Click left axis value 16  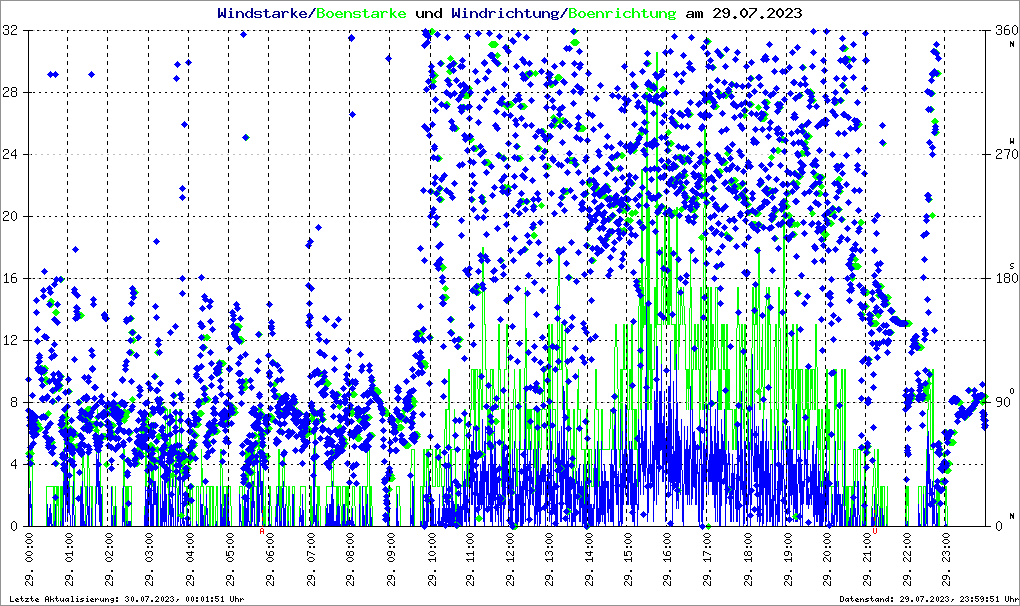pos(12,278)
